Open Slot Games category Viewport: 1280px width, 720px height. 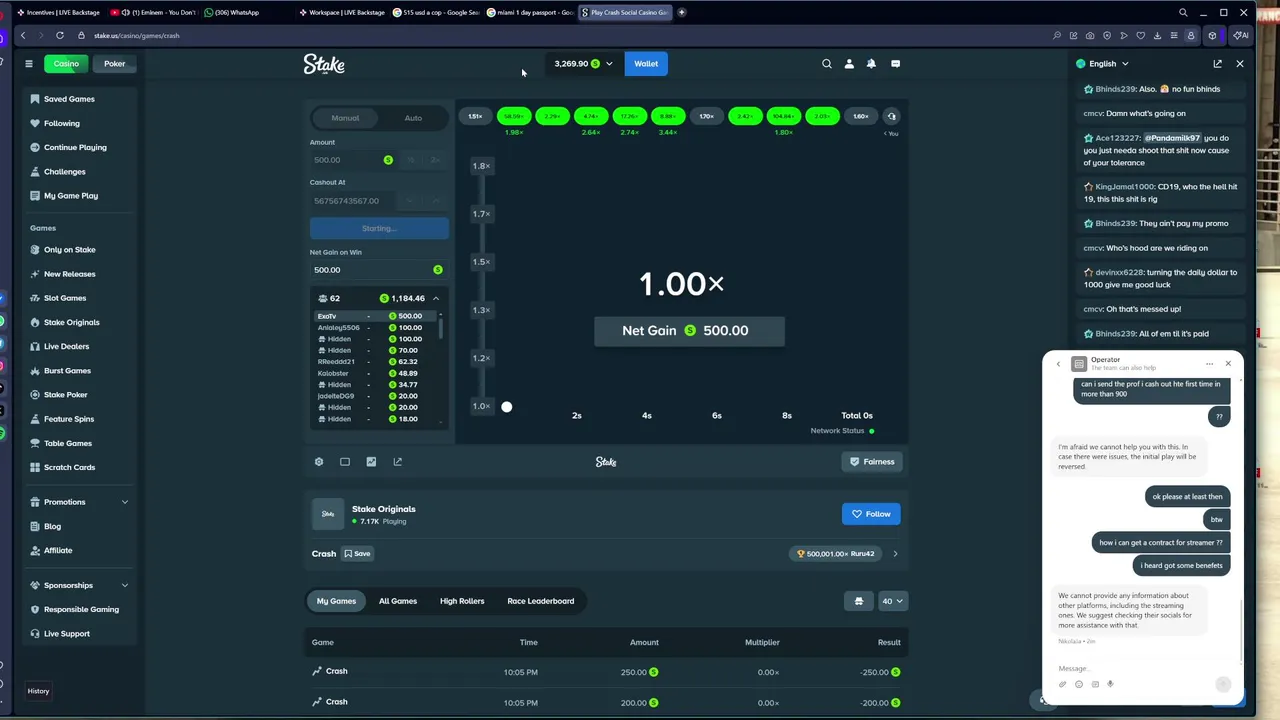[65, 298]
